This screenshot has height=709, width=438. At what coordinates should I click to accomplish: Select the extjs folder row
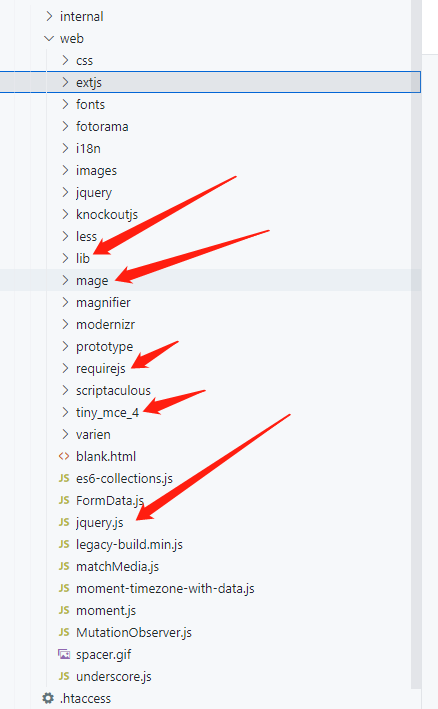[x=210, y=82]
